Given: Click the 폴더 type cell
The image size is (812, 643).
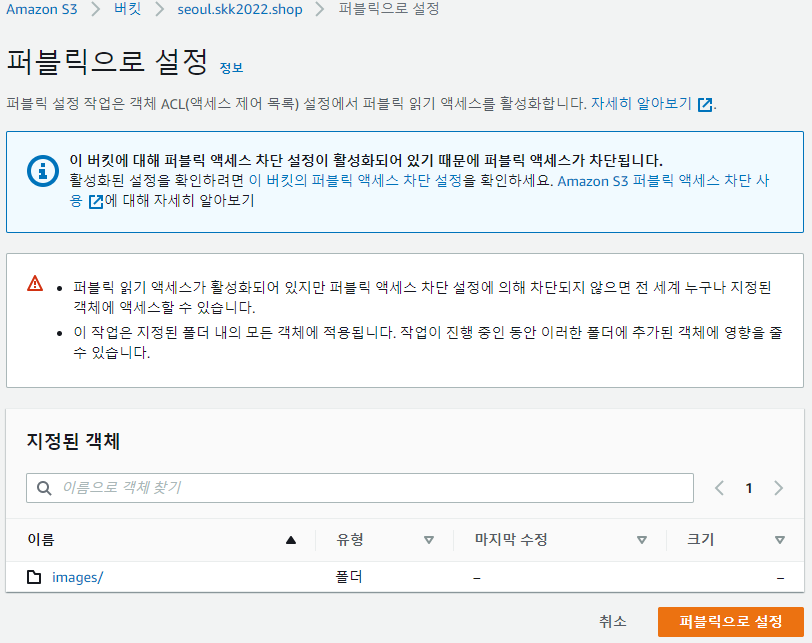Looking at the screenshot, I should (349, 577).
